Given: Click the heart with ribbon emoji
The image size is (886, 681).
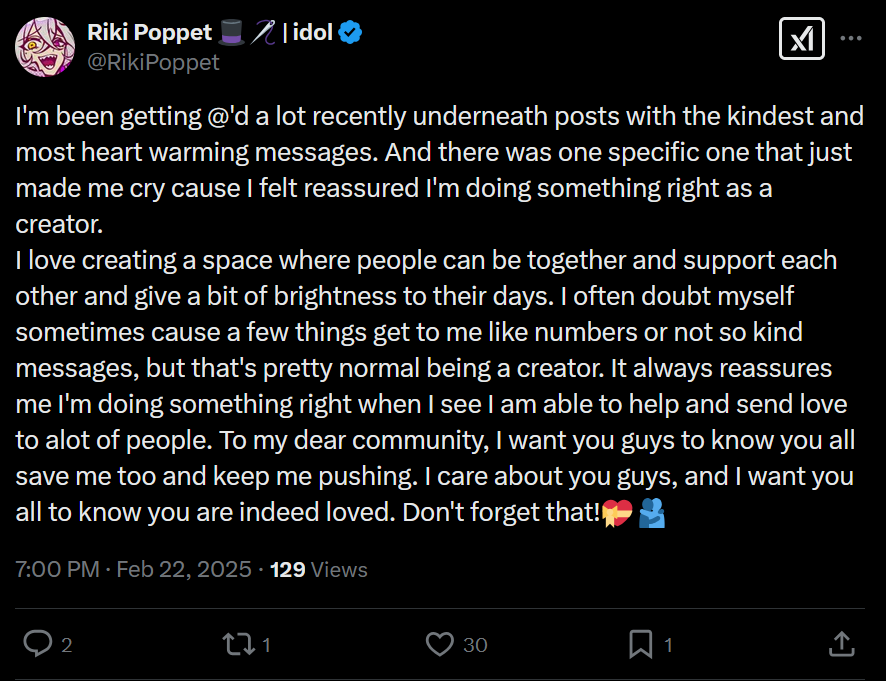Looking at the screenshot, I should [615, 515].
